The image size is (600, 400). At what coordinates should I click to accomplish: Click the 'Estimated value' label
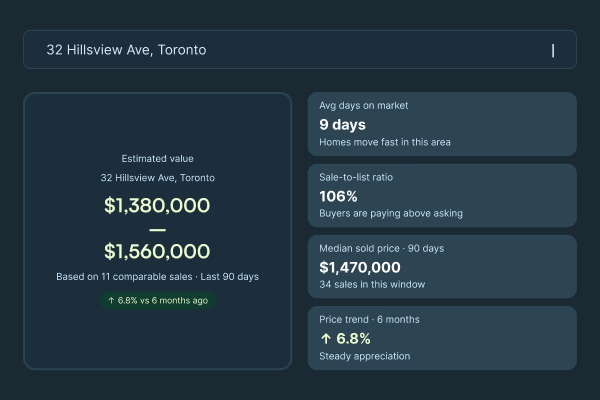[x=157, y=158]
